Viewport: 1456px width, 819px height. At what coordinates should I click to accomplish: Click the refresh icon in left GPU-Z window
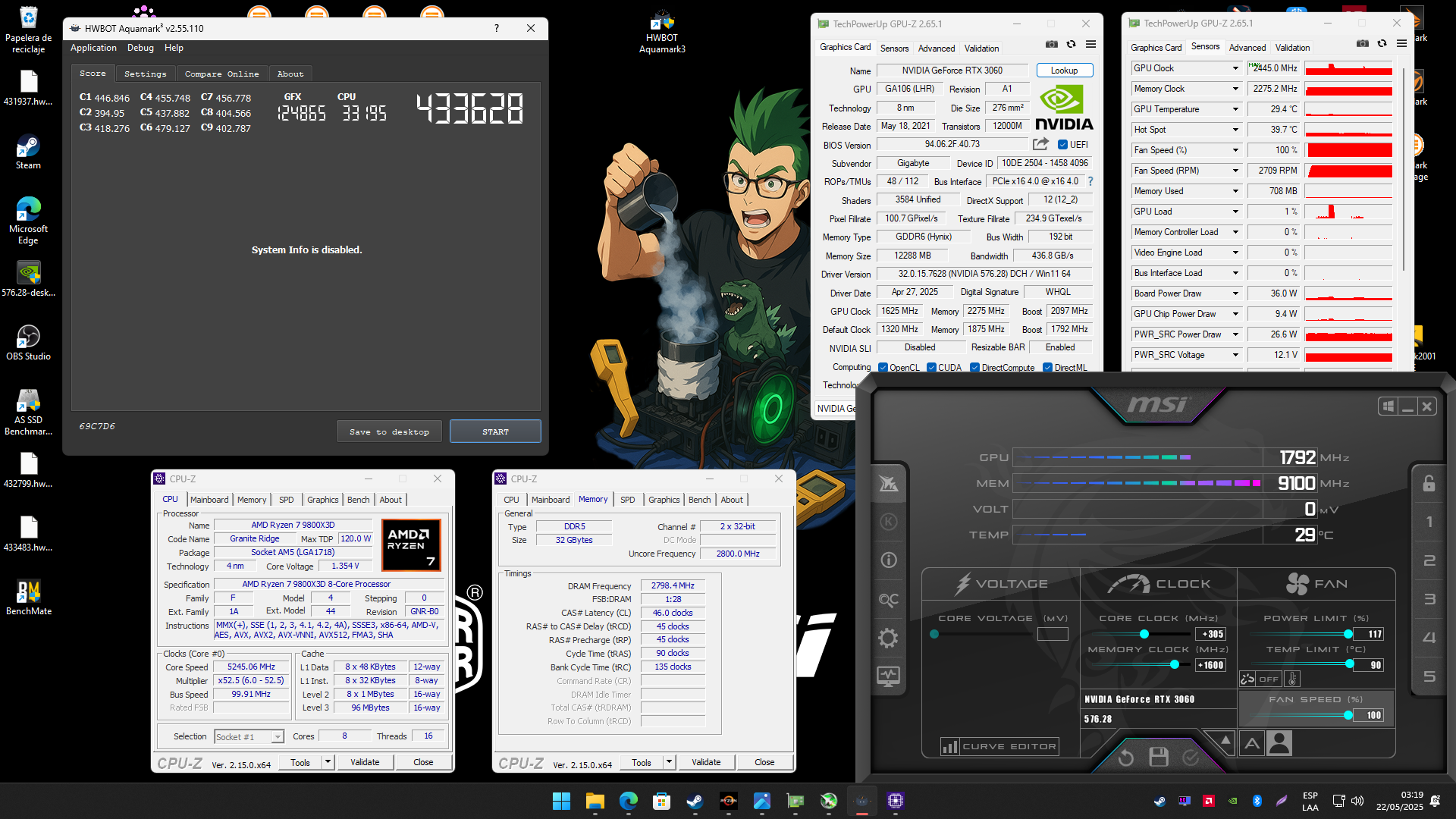tap(1071, 45)
